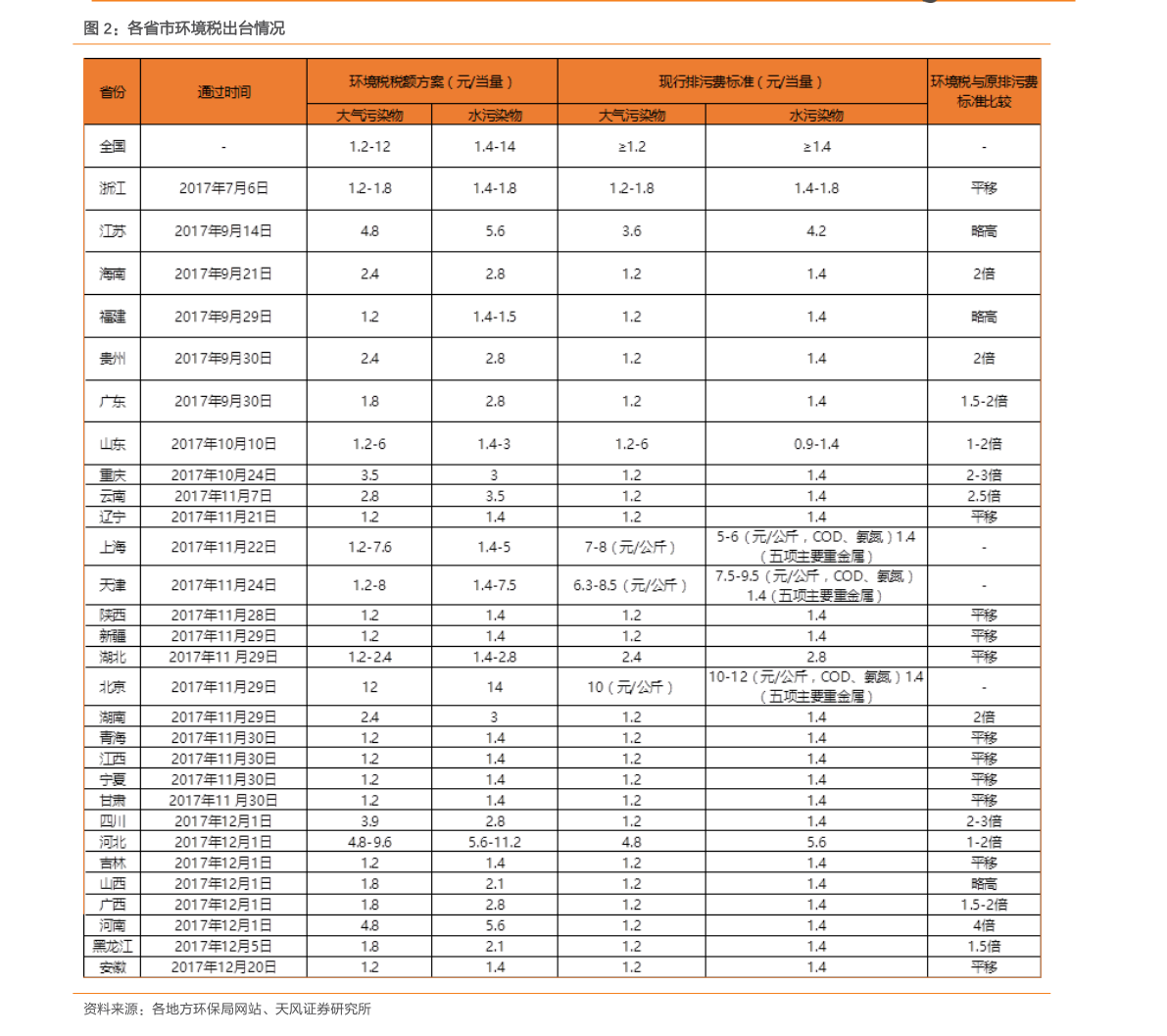Click 大气污染物 subheader under 环境税税额方案
This screenshot has height=1036, width=1167.
coord(369,115)
